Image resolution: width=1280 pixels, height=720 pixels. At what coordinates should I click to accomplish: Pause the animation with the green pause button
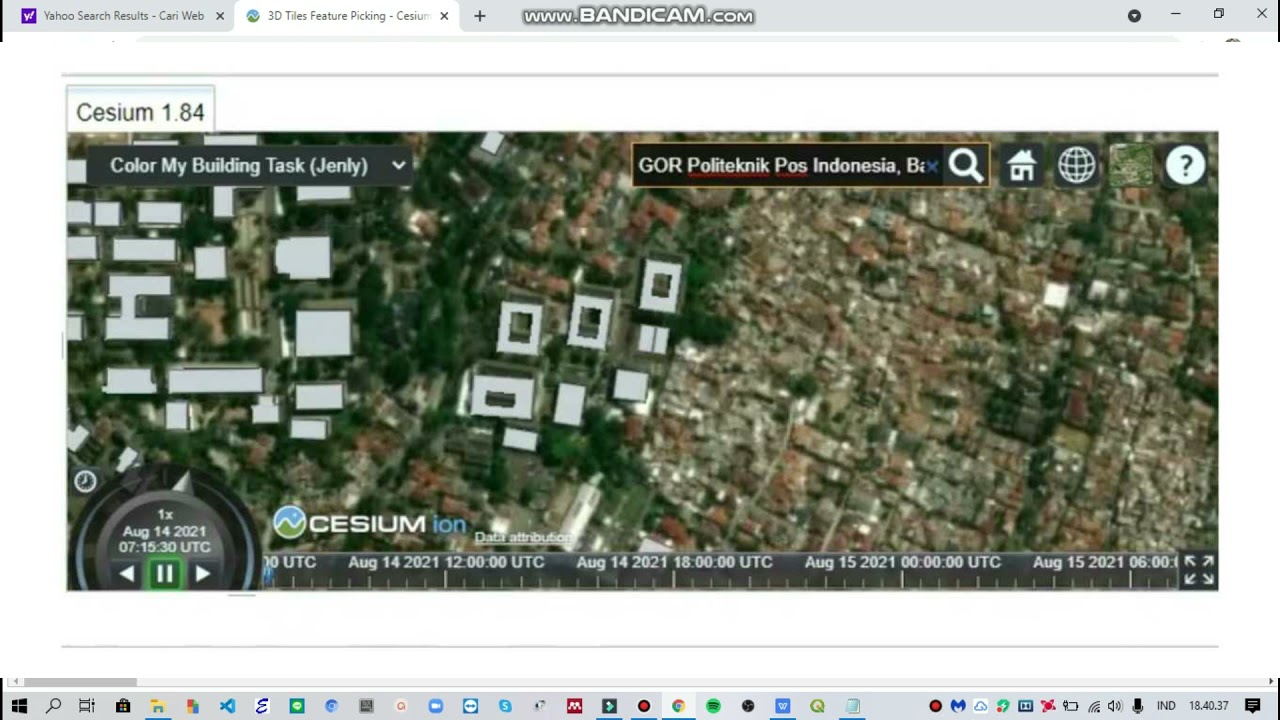pos(165,574)
